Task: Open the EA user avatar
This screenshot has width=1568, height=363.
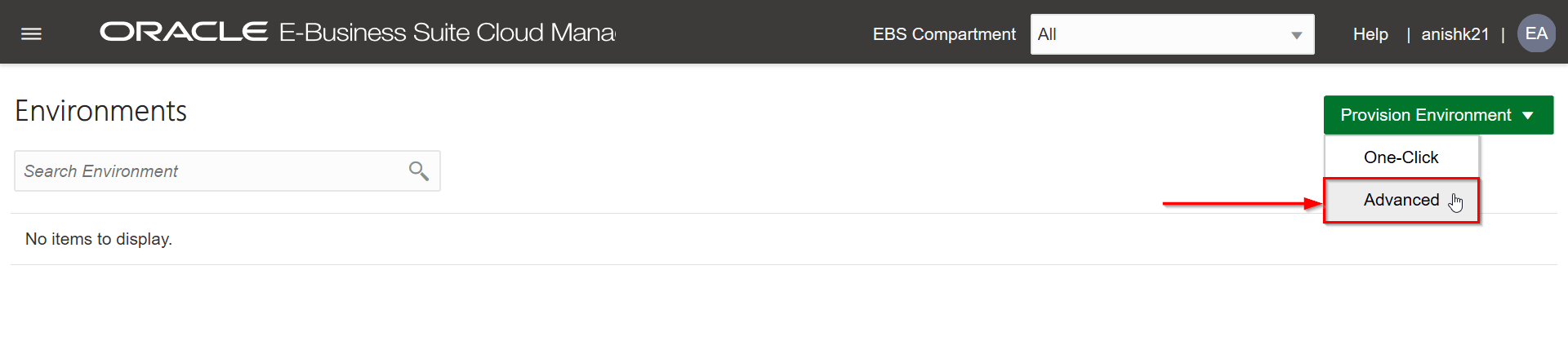Action: [x=1536, y=33]
